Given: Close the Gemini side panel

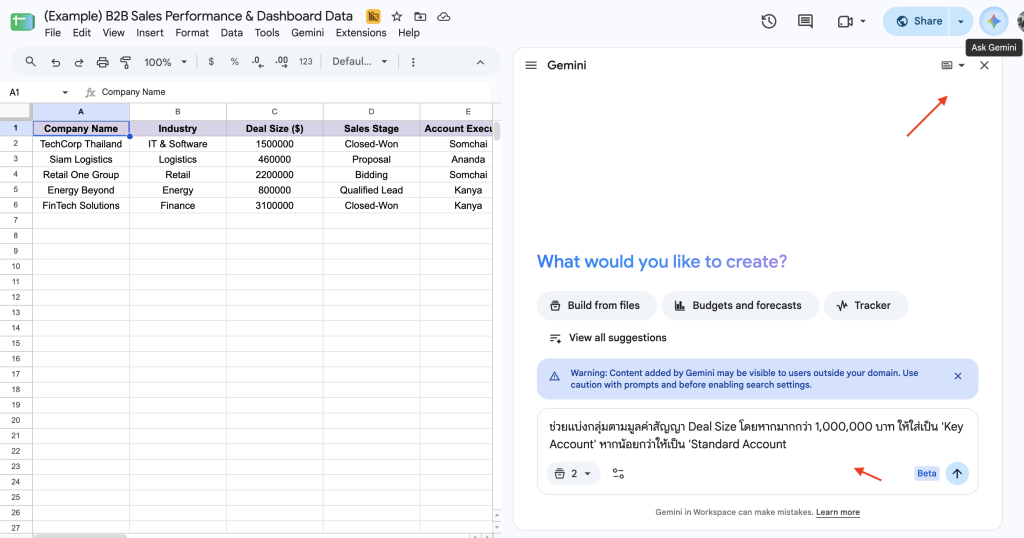Looking at the screenshot, I should [984, 65].
